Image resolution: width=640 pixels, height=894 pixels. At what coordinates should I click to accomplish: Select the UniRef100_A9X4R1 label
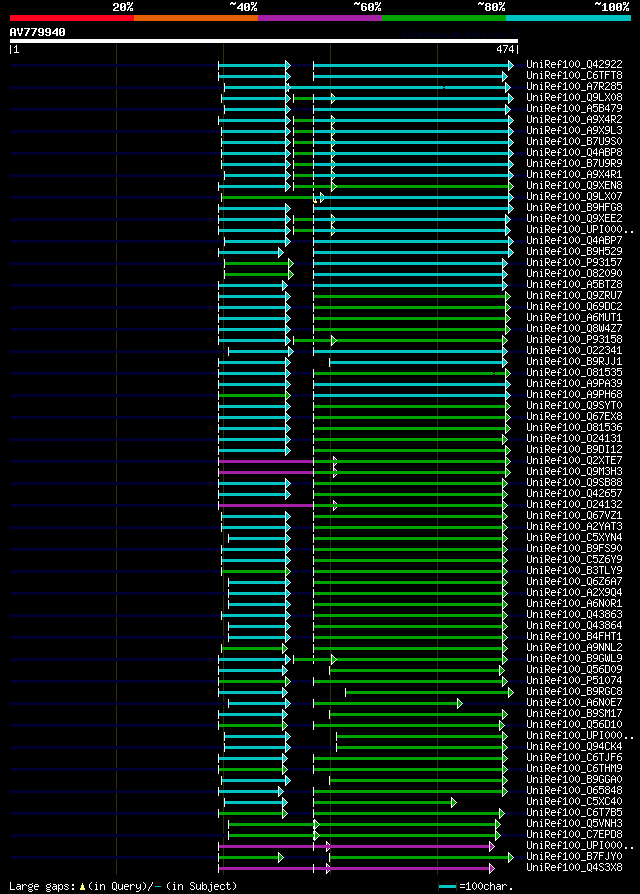pyautogui.click(x=574, y=174)
